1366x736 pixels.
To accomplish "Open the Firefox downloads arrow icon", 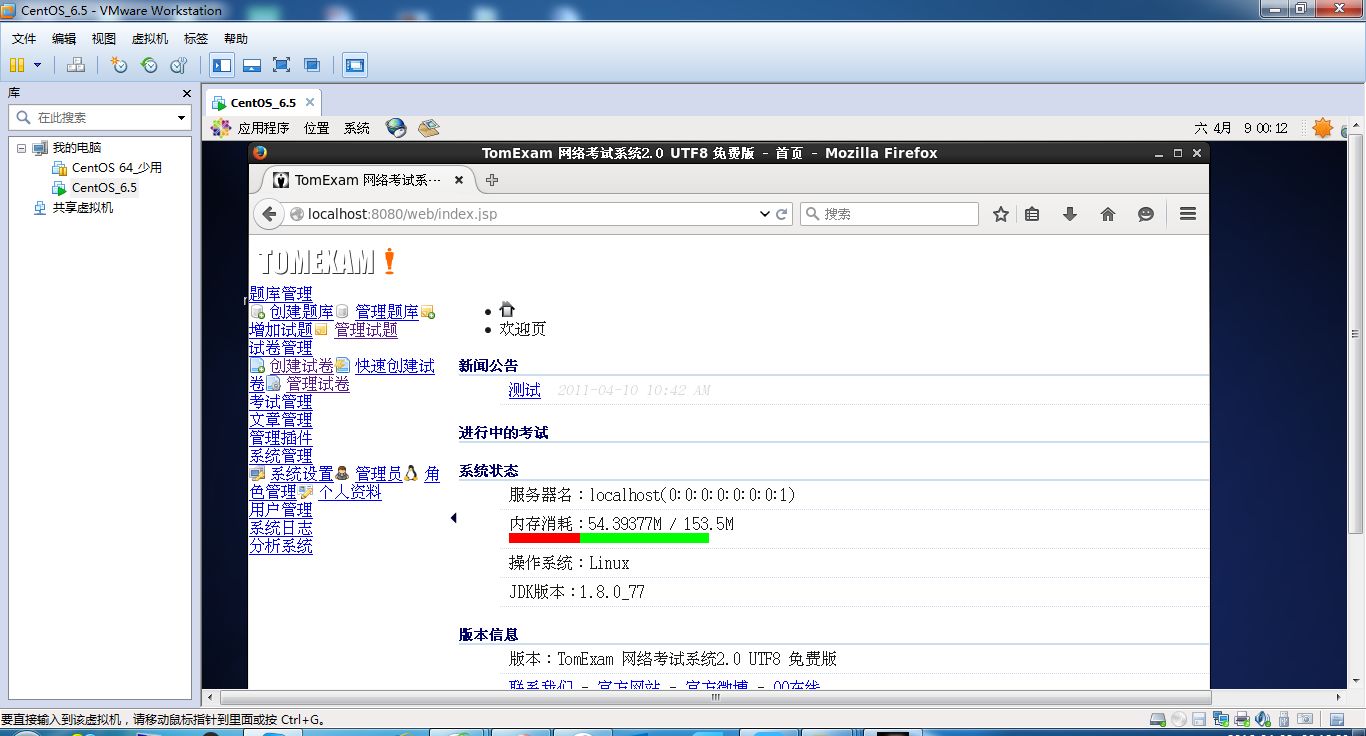I will tap(1069, 214).
